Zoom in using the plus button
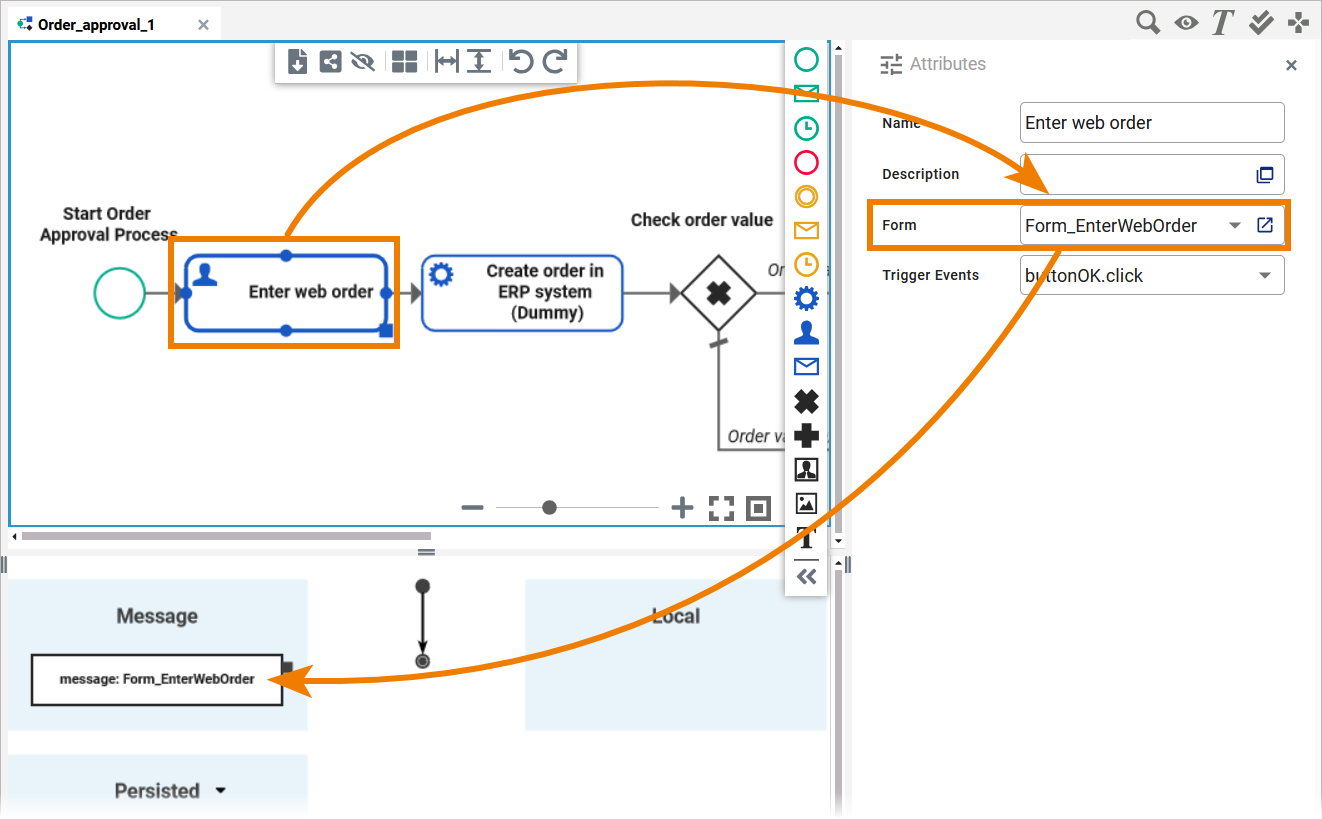Screen dimensions: 1322x819 pos(682,508)
